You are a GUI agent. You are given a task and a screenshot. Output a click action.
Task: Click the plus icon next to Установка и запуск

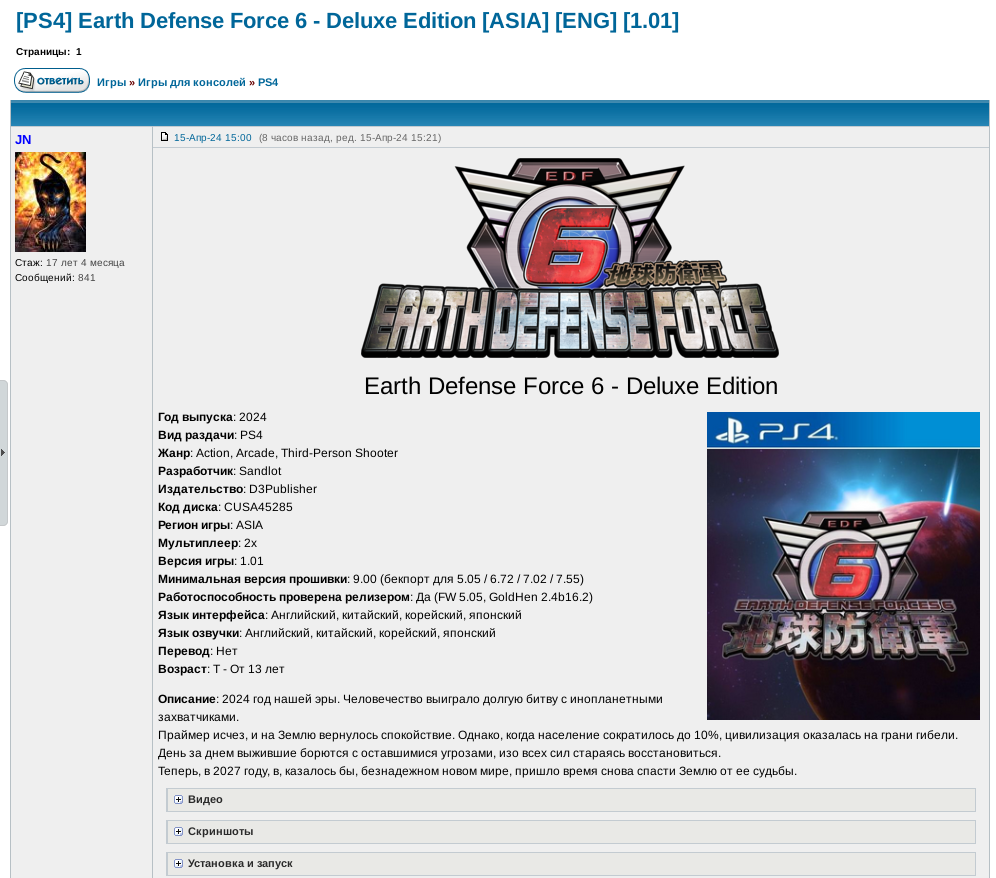point(178,864)
